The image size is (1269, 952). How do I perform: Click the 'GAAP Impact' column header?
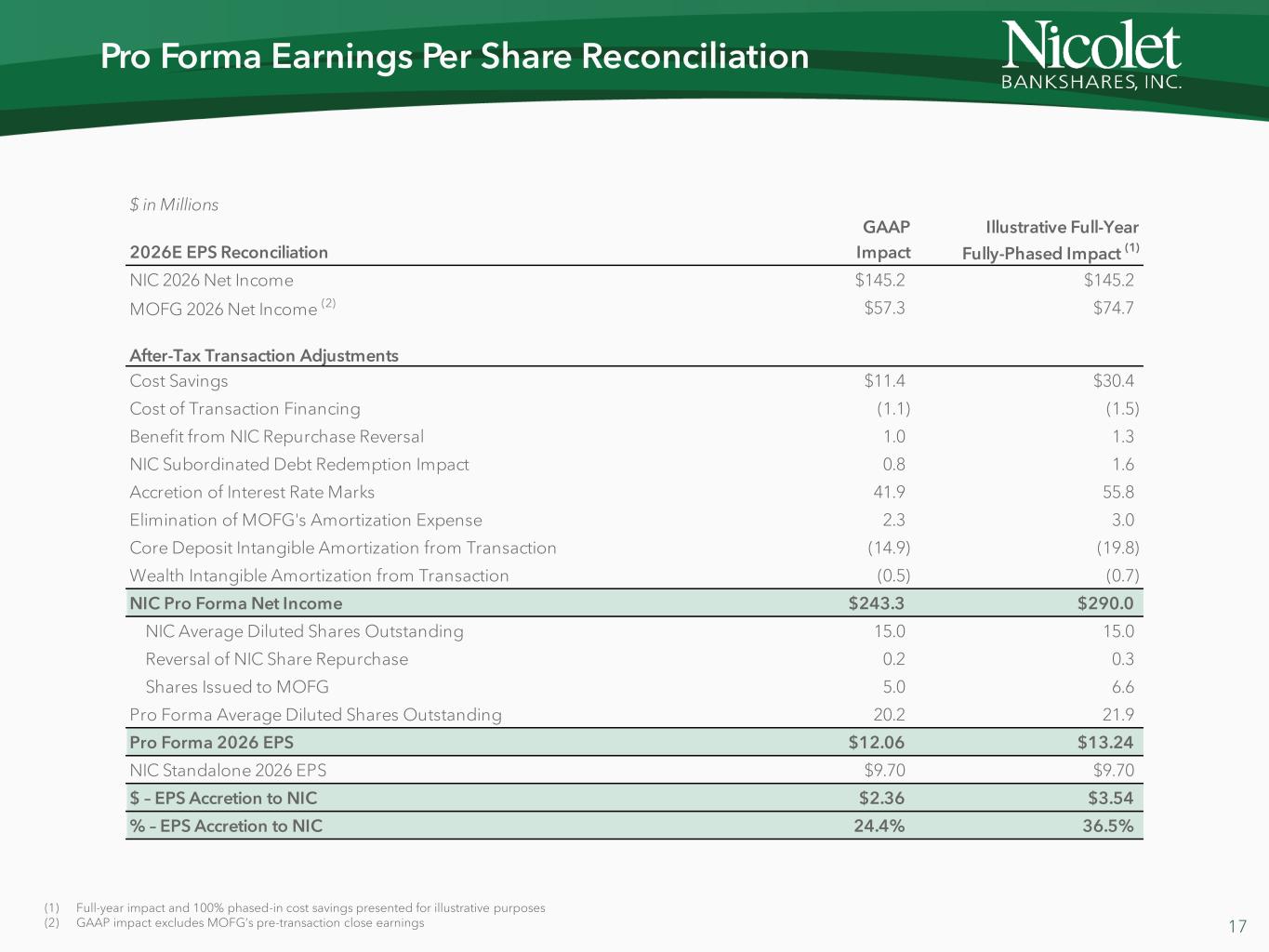883,240
